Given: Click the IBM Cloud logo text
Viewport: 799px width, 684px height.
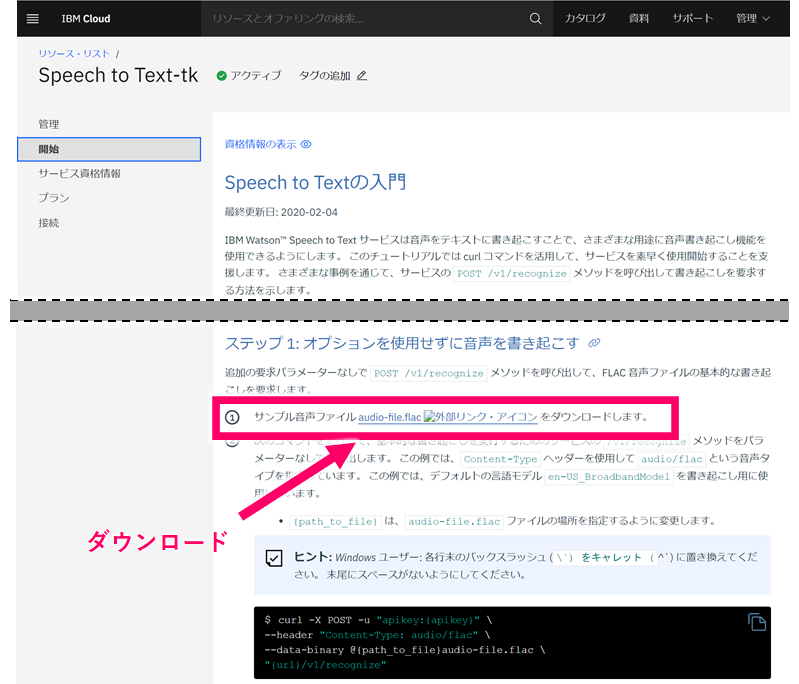Looking at the screenshot, I should click(86, 19).
